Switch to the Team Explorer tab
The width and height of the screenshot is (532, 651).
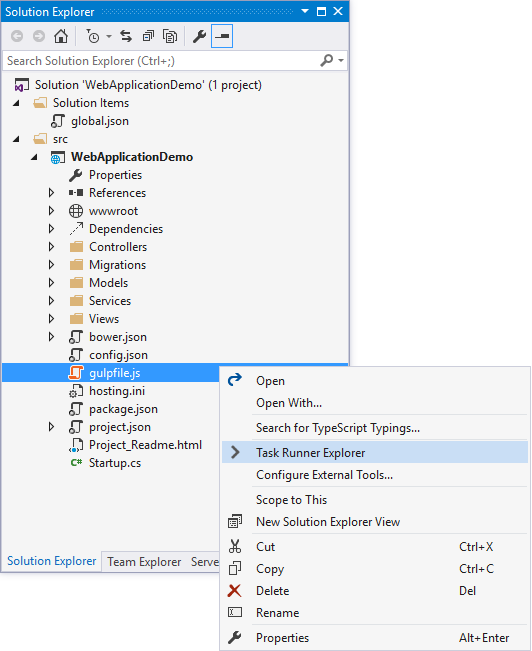[x=144, y=562]
